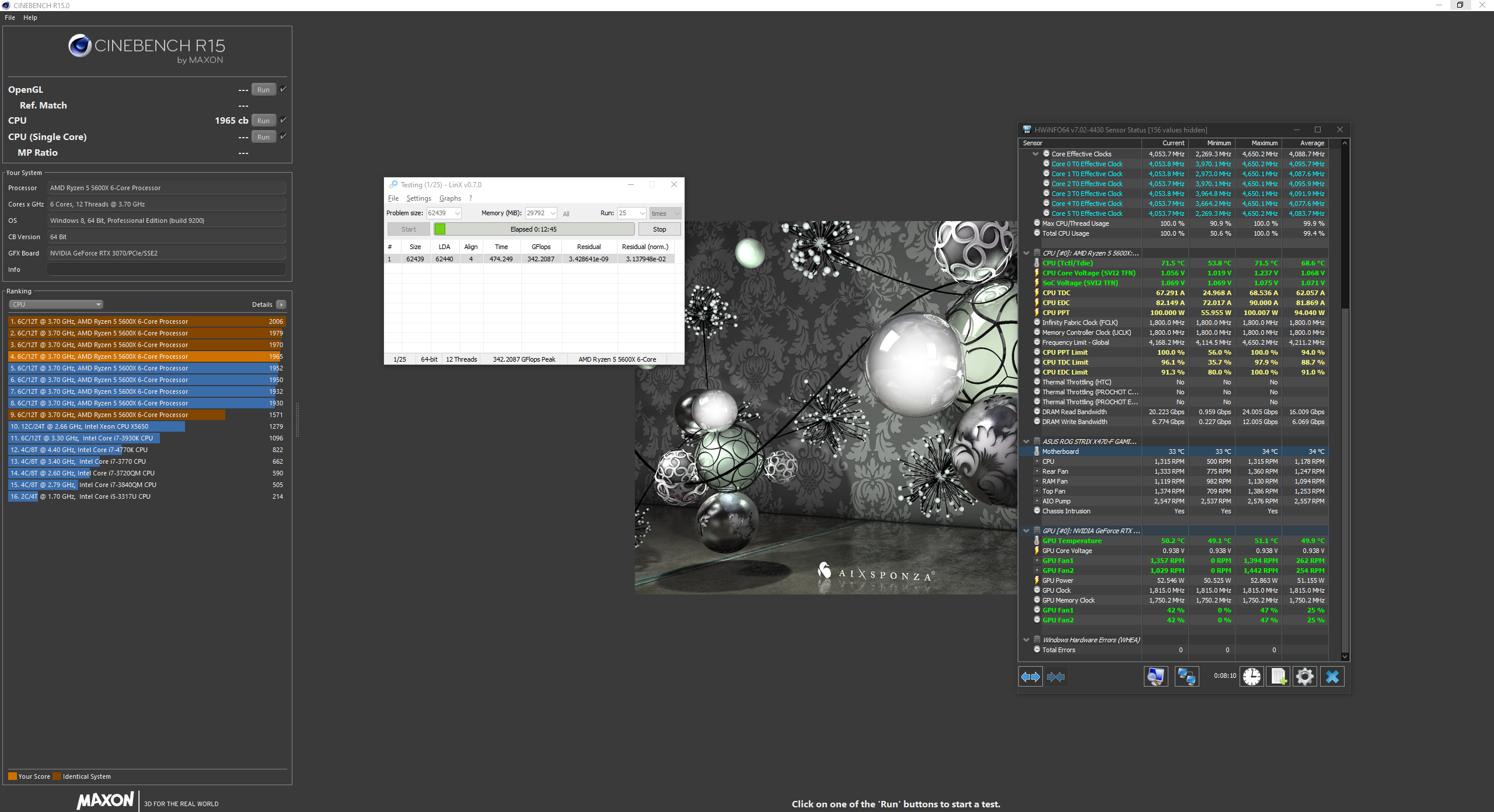Collapse the Core Effective Clocks tree
1494x812 pixels.
(x=1035, y=154)
